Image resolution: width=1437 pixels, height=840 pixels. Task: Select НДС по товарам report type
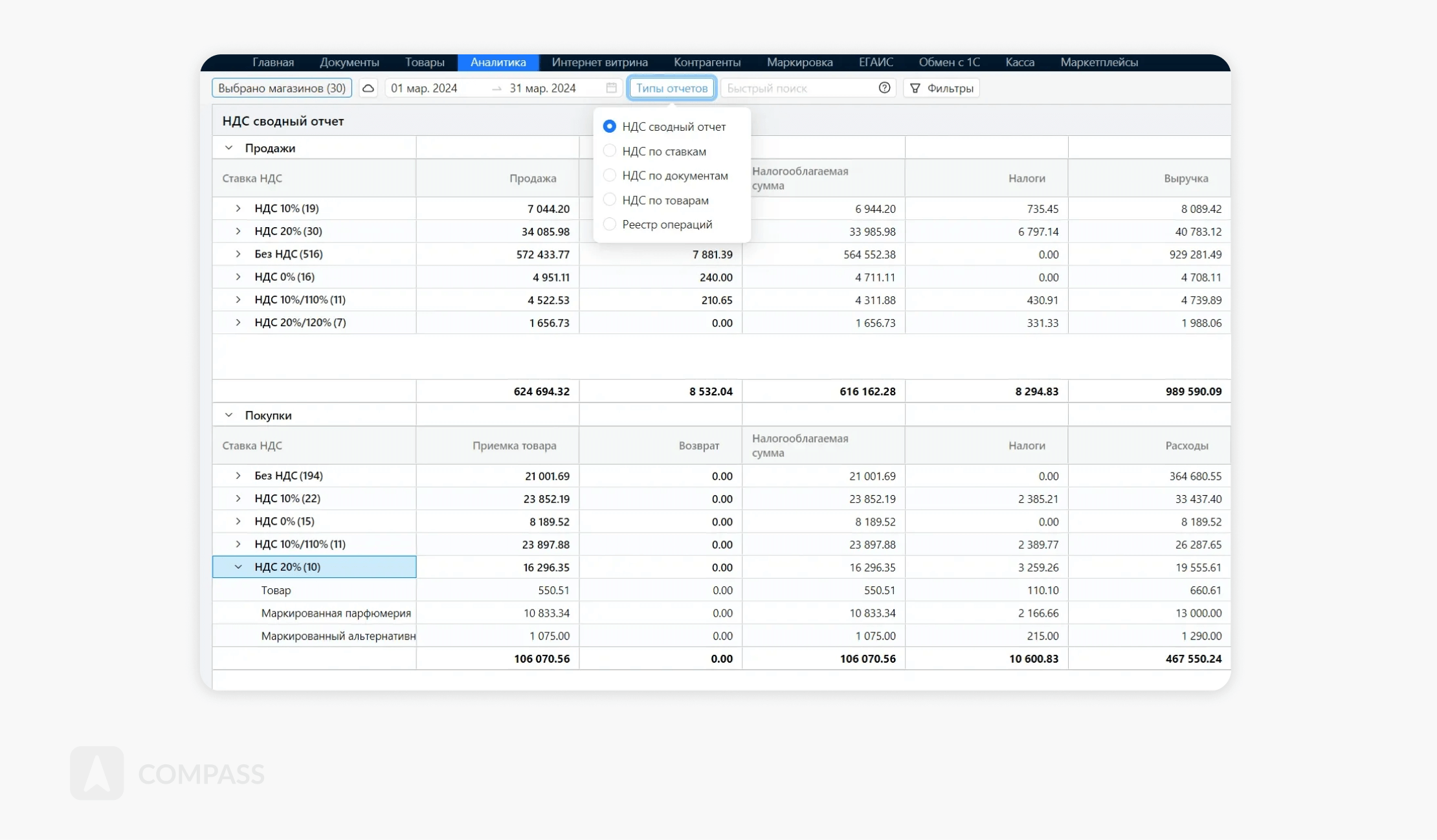609,200
